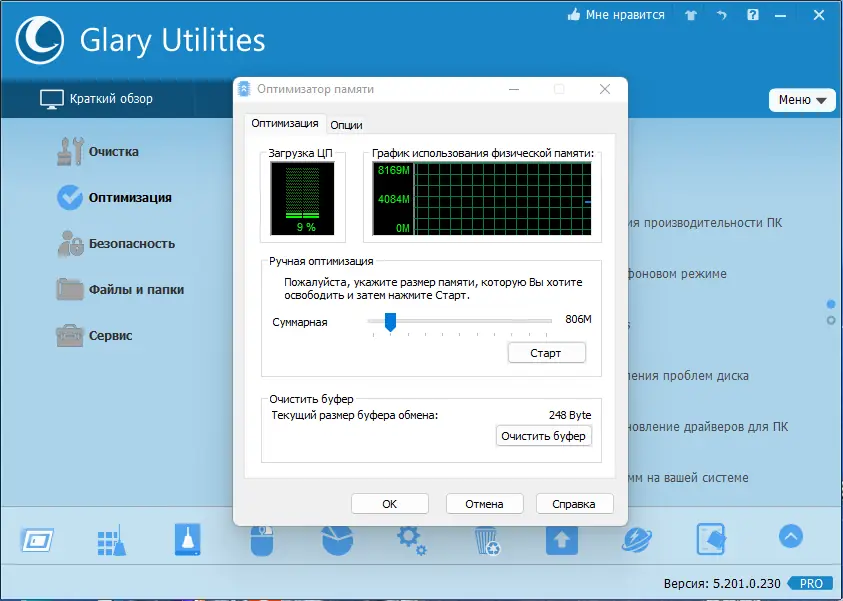Image resolution: width=843 pixels, height=601 pixels.
Task: Select the Оптимизация checkmark icon
Action: click(x=70, y=197)
